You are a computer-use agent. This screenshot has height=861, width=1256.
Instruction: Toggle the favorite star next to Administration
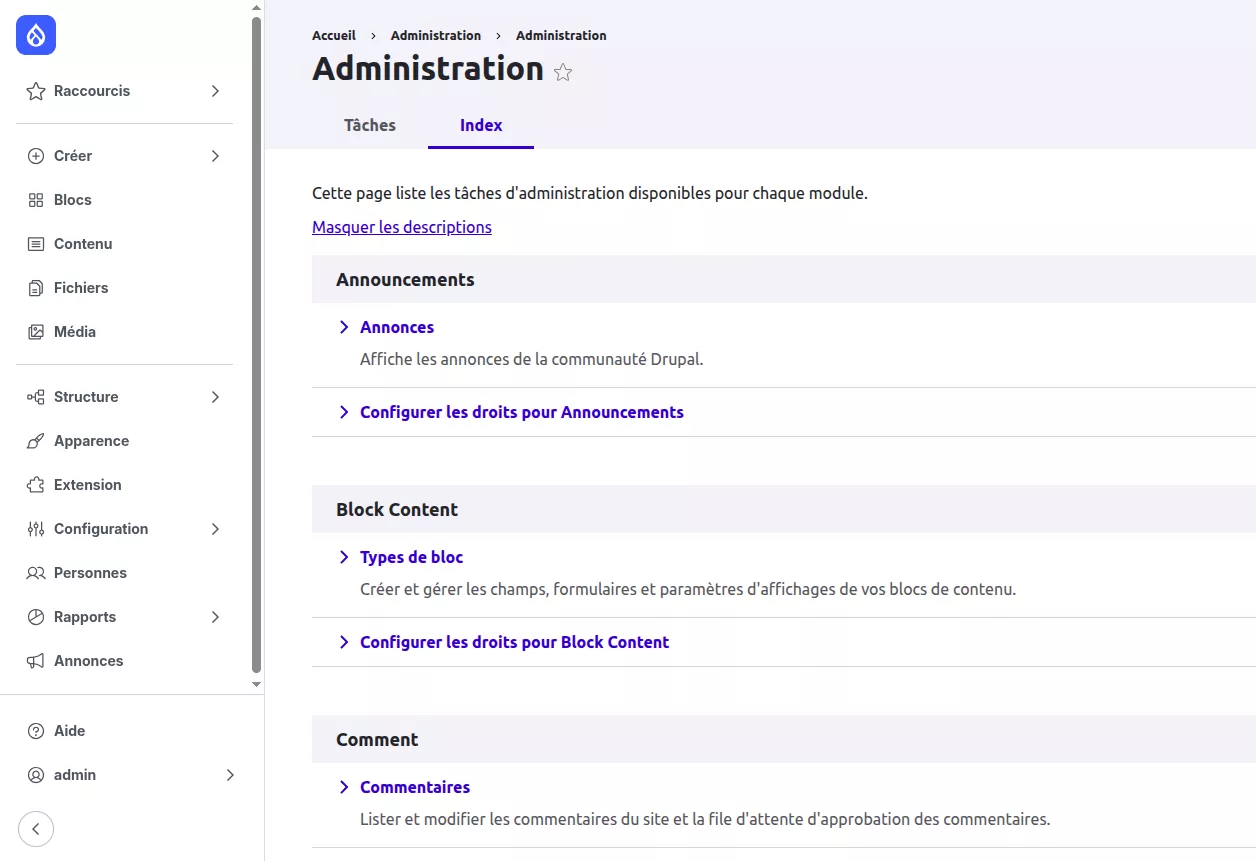[563, 72]
